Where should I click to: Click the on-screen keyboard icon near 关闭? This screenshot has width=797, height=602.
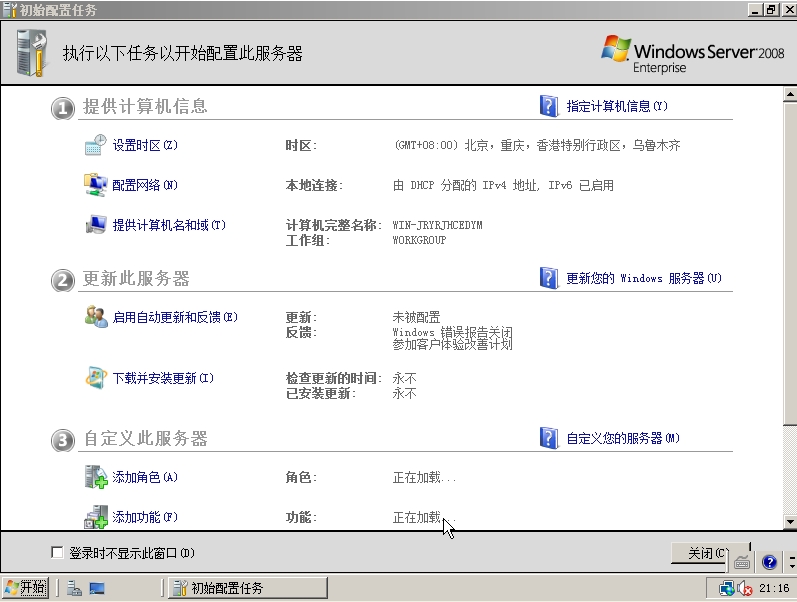742,562
